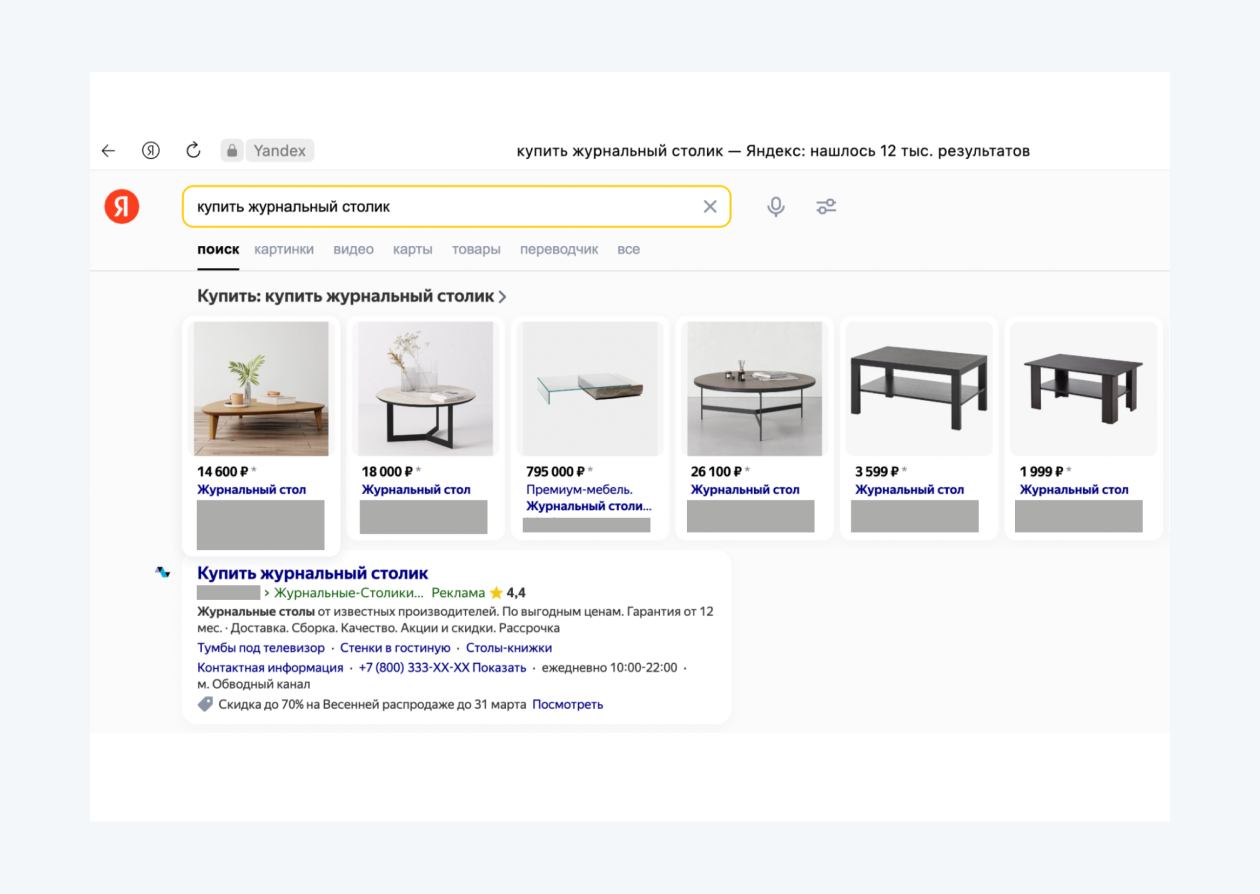1260x894 pixels.
Task: Click inside the search input field
Action: [440, 207]
